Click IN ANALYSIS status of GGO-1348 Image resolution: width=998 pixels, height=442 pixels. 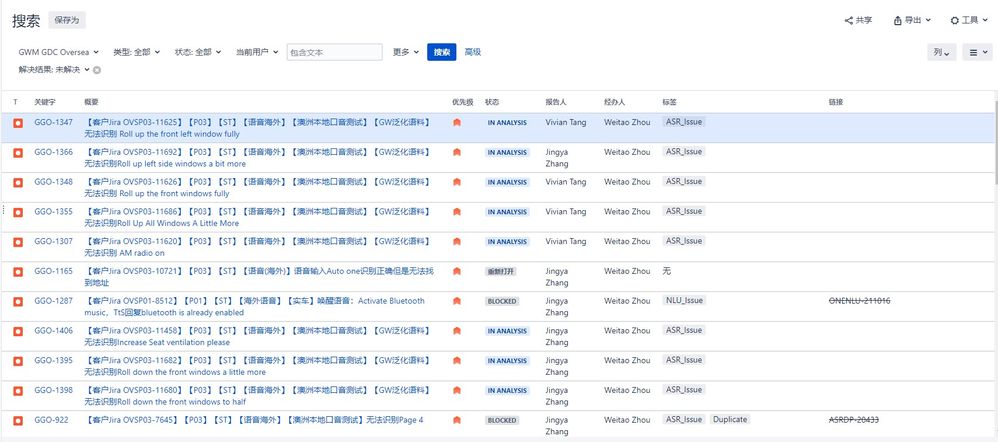[507, 182]
